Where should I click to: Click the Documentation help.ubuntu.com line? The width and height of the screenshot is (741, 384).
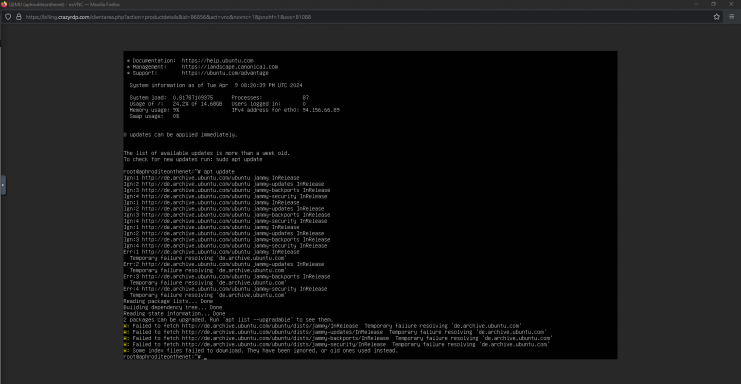click(190, 60)
